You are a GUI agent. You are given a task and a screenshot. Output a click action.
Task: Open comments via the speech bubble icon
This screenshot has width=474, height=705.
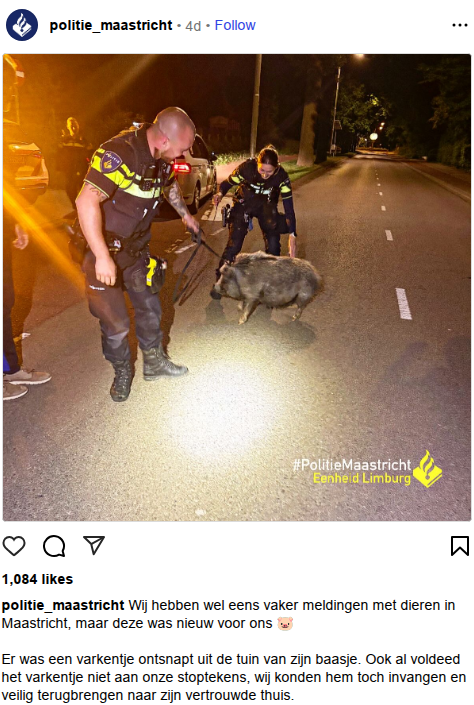tap(54, 546)
